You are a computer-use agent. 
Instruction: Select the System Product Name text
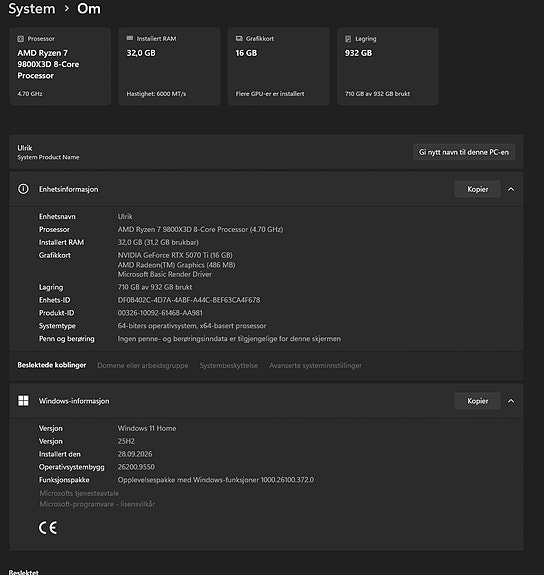click(x=48, y=157)
